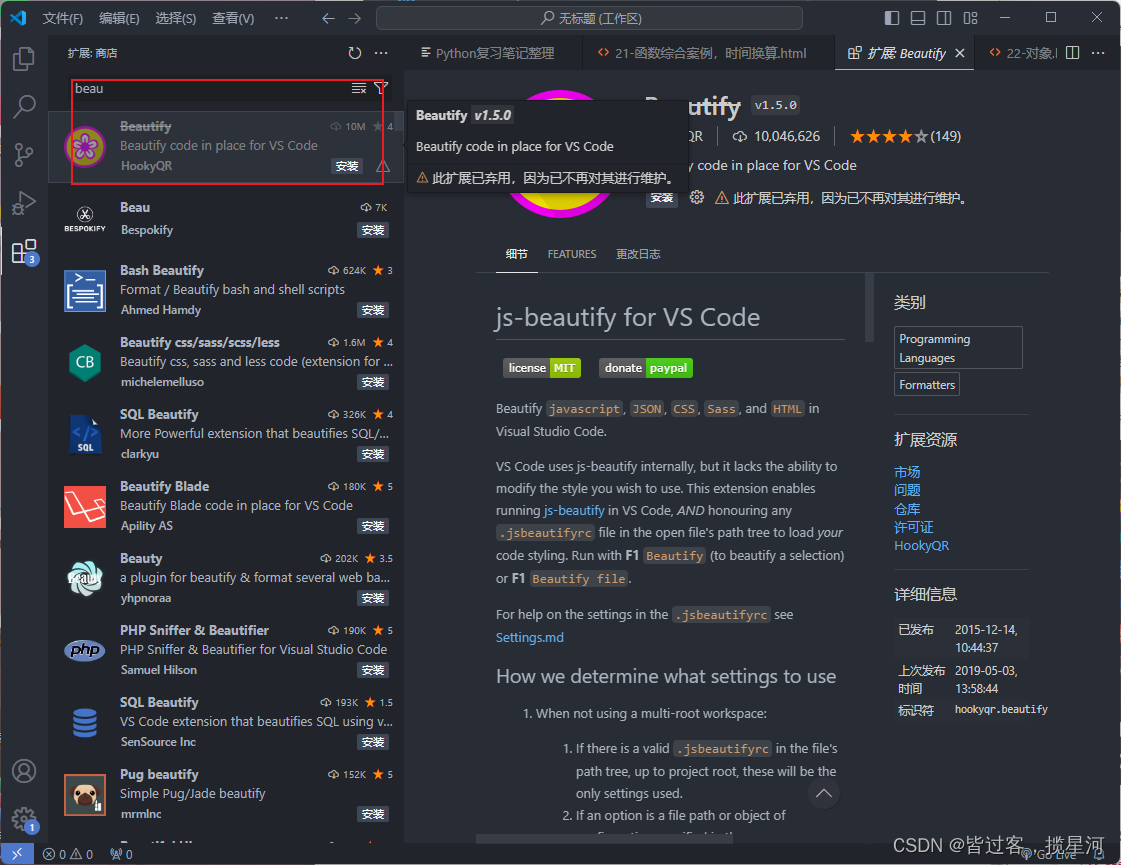
Task: Go forward in navigation history
Action: coord(355,18)
